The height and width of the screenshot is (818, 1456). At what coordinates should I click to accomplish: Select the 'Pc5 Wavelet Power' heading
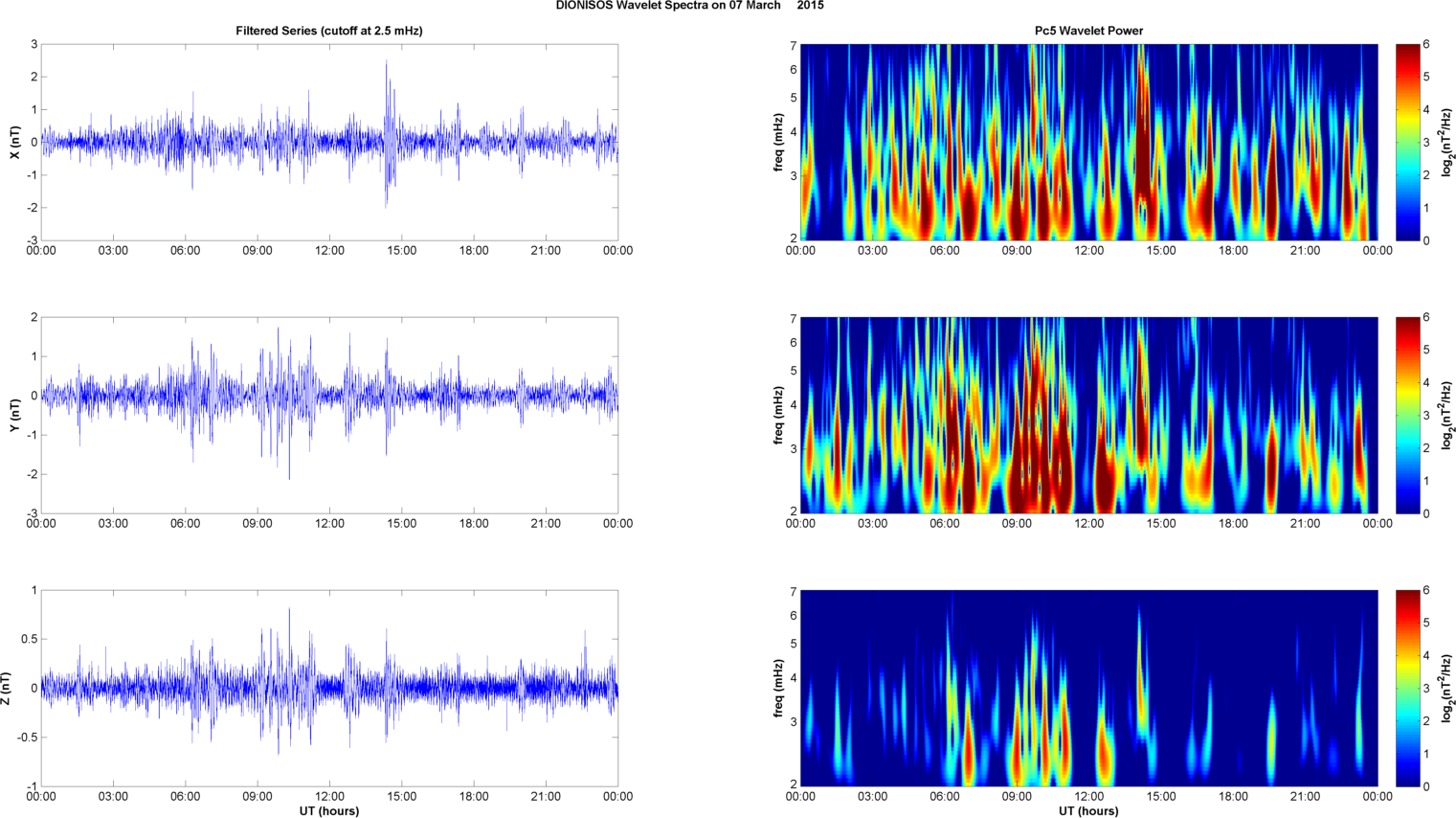[1088, 31]
